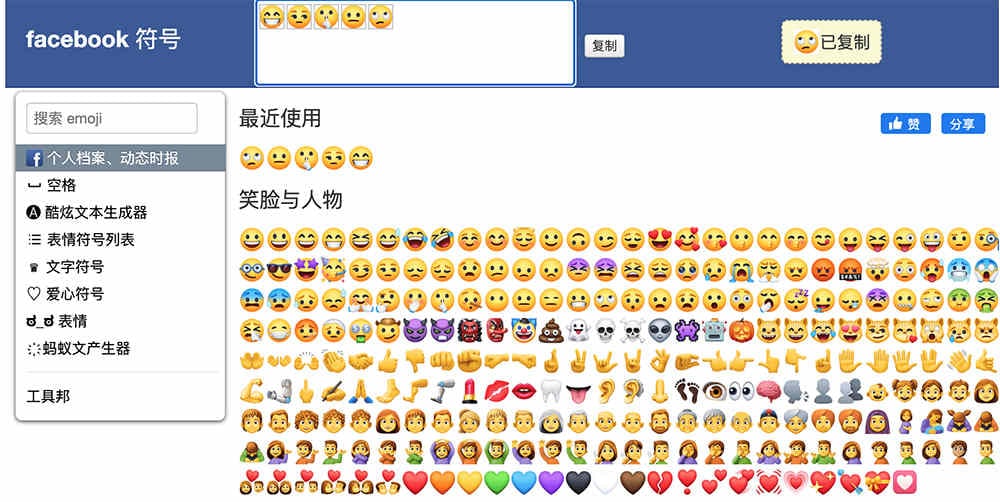This screenshot has height=502, width=1000.
Task: Insert the thumbs down emoji
Action: 415,360
